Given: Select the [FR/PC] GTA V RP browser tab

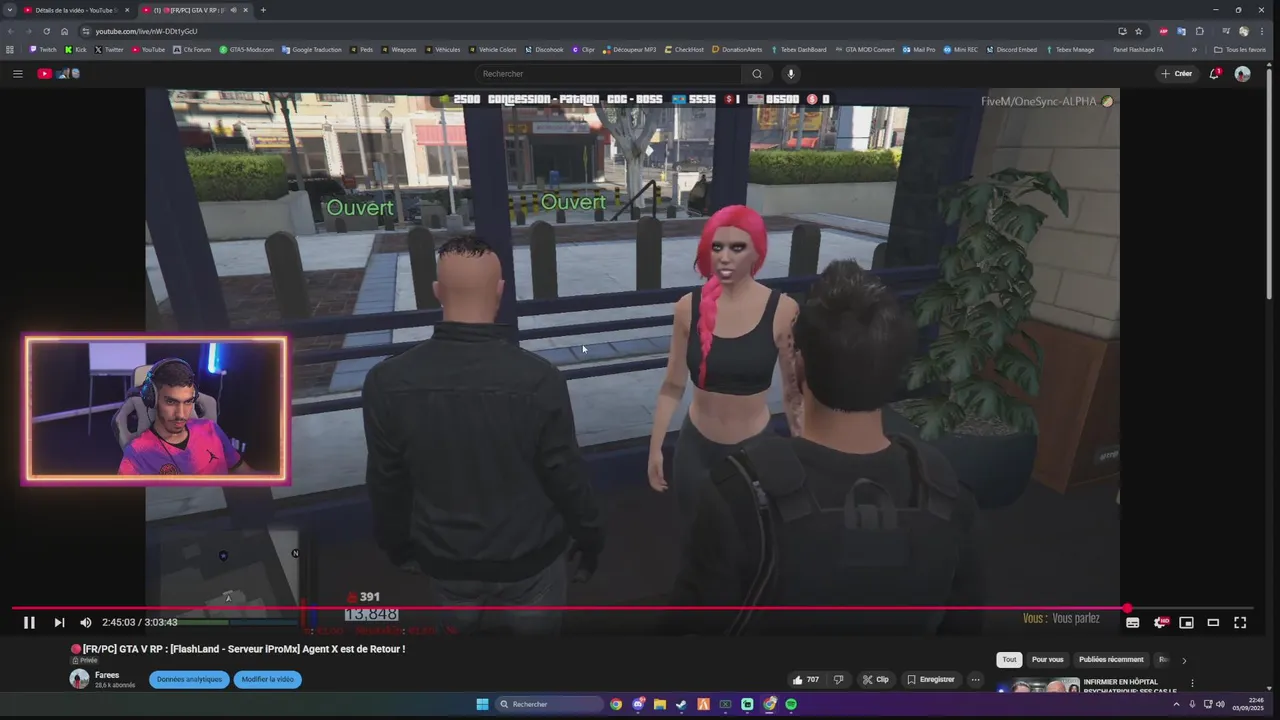Looking at the screenshot, I should [x=195, y=10].
